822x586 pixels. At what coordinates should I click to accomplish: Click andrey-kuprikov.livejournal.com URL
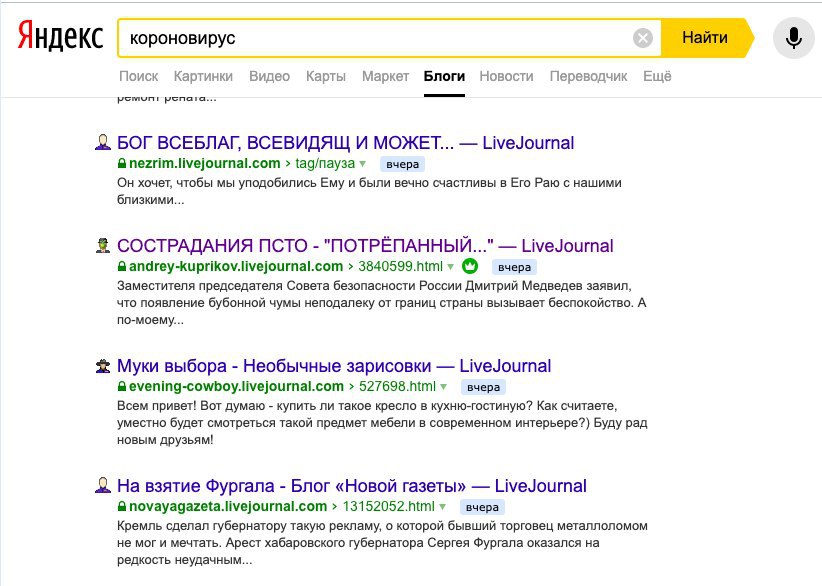[x=236, y=266]
